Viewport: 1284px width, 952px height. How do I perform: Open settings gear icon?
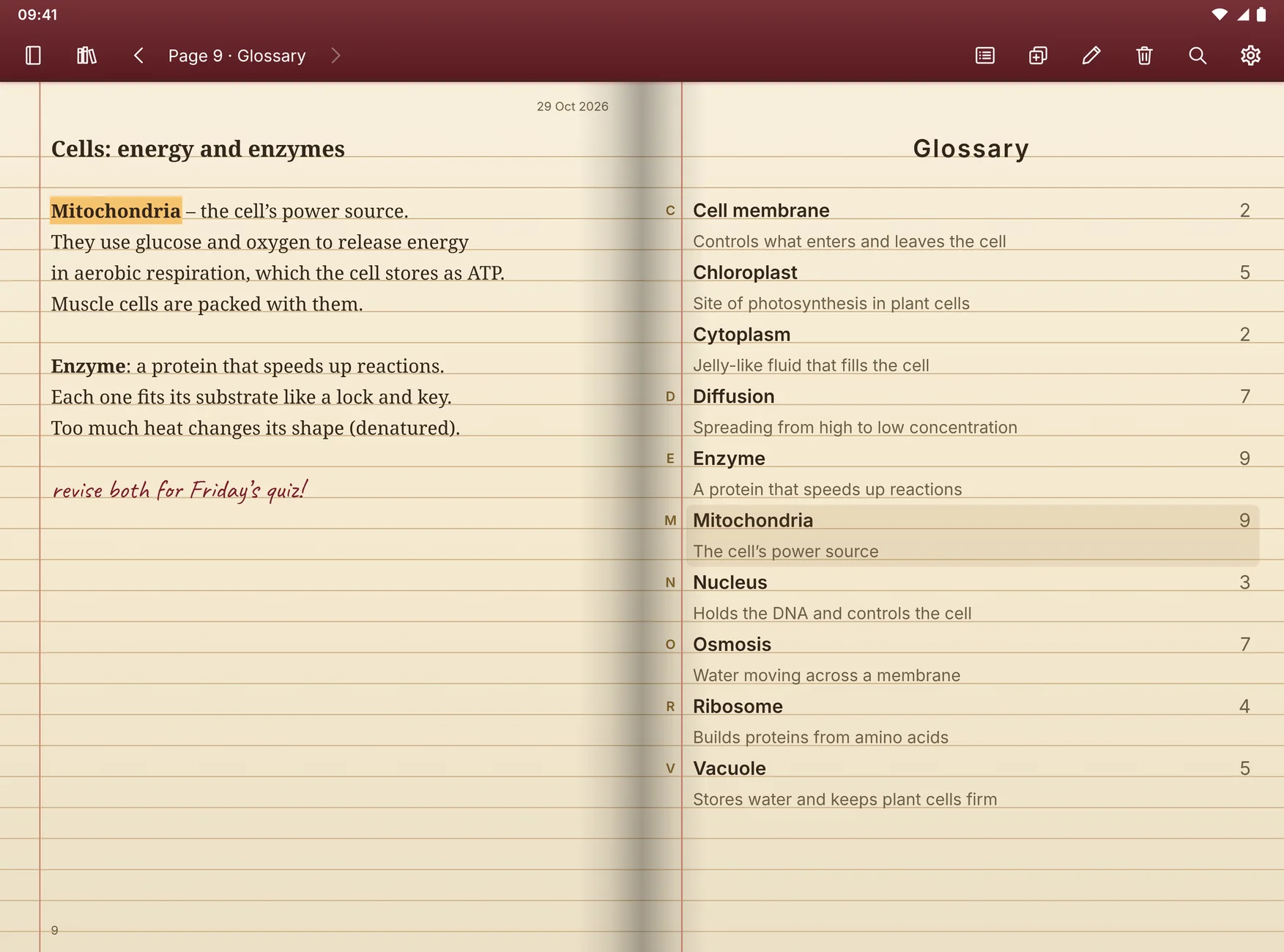[x=1250, y=56]
